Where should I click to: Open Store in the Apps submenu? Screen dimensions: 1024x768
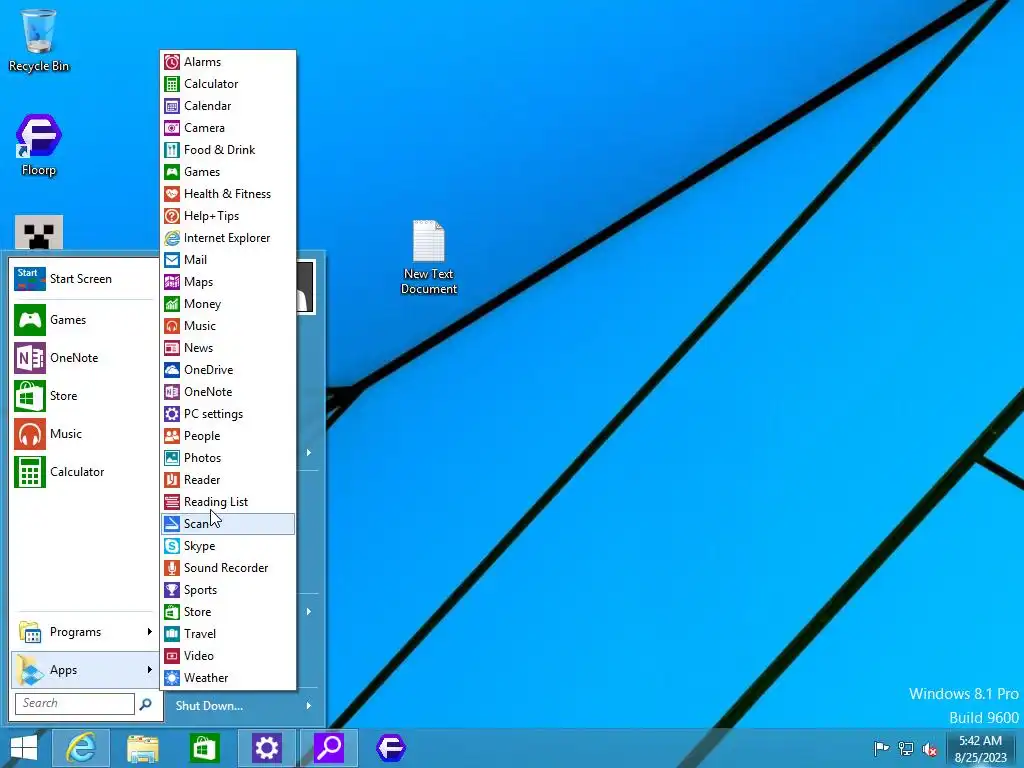click(228, 612)
